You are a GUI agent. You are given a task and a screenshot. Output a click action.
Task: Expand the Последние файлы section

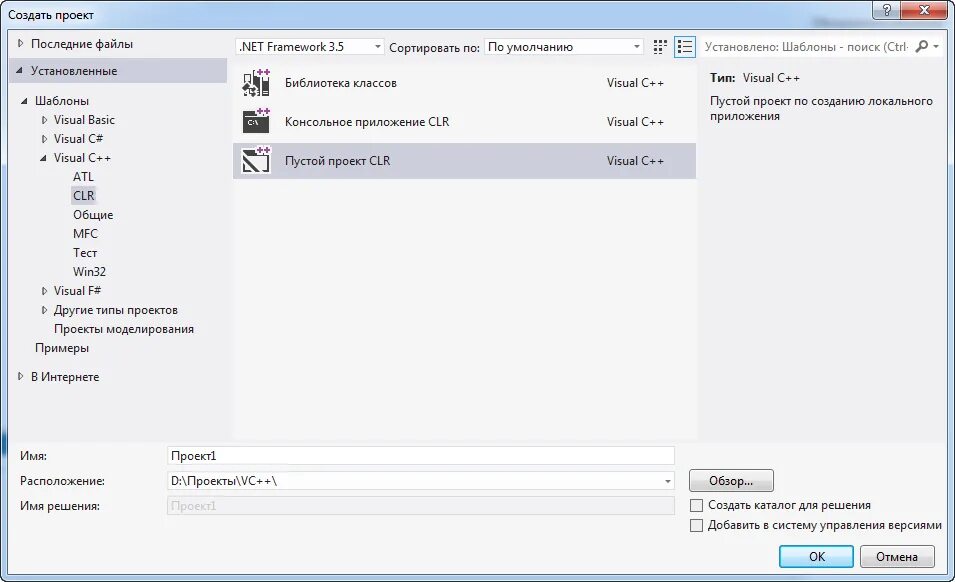click(x=20, y=44)
